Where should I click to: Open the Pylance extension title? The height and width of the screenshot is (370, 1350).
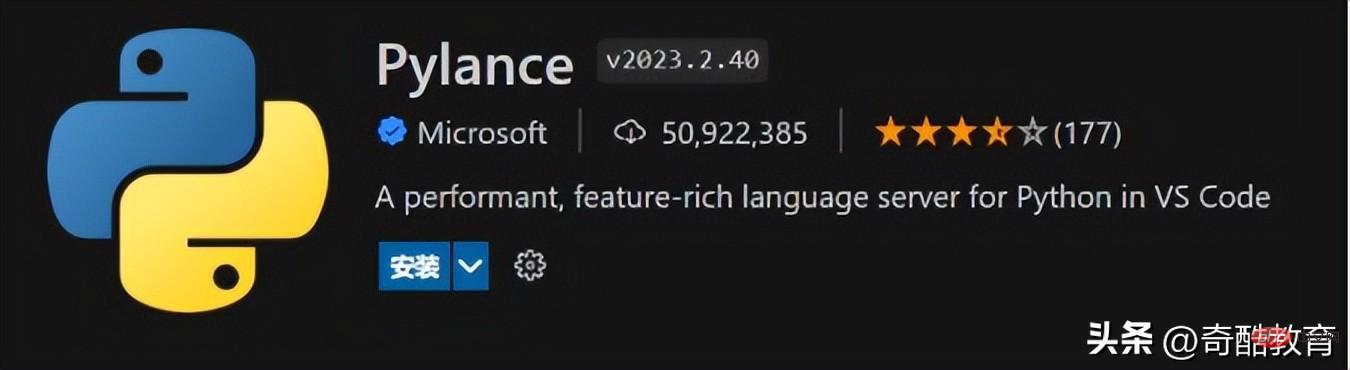tap(474, 66)
